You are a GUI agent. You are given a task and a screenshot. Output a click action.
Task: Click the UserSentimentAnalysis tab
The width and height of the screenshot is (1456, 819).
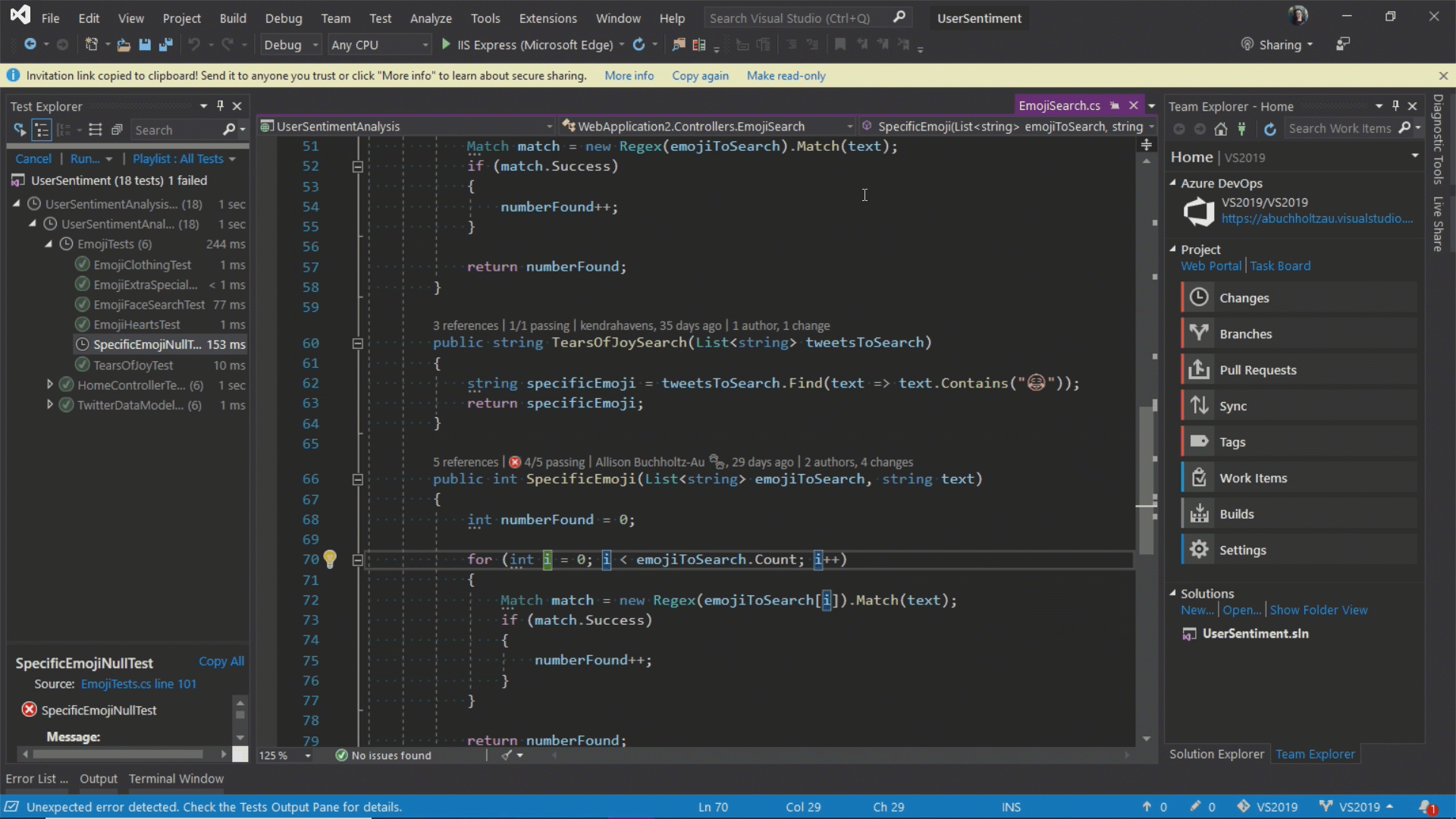[x=339, y=125]
